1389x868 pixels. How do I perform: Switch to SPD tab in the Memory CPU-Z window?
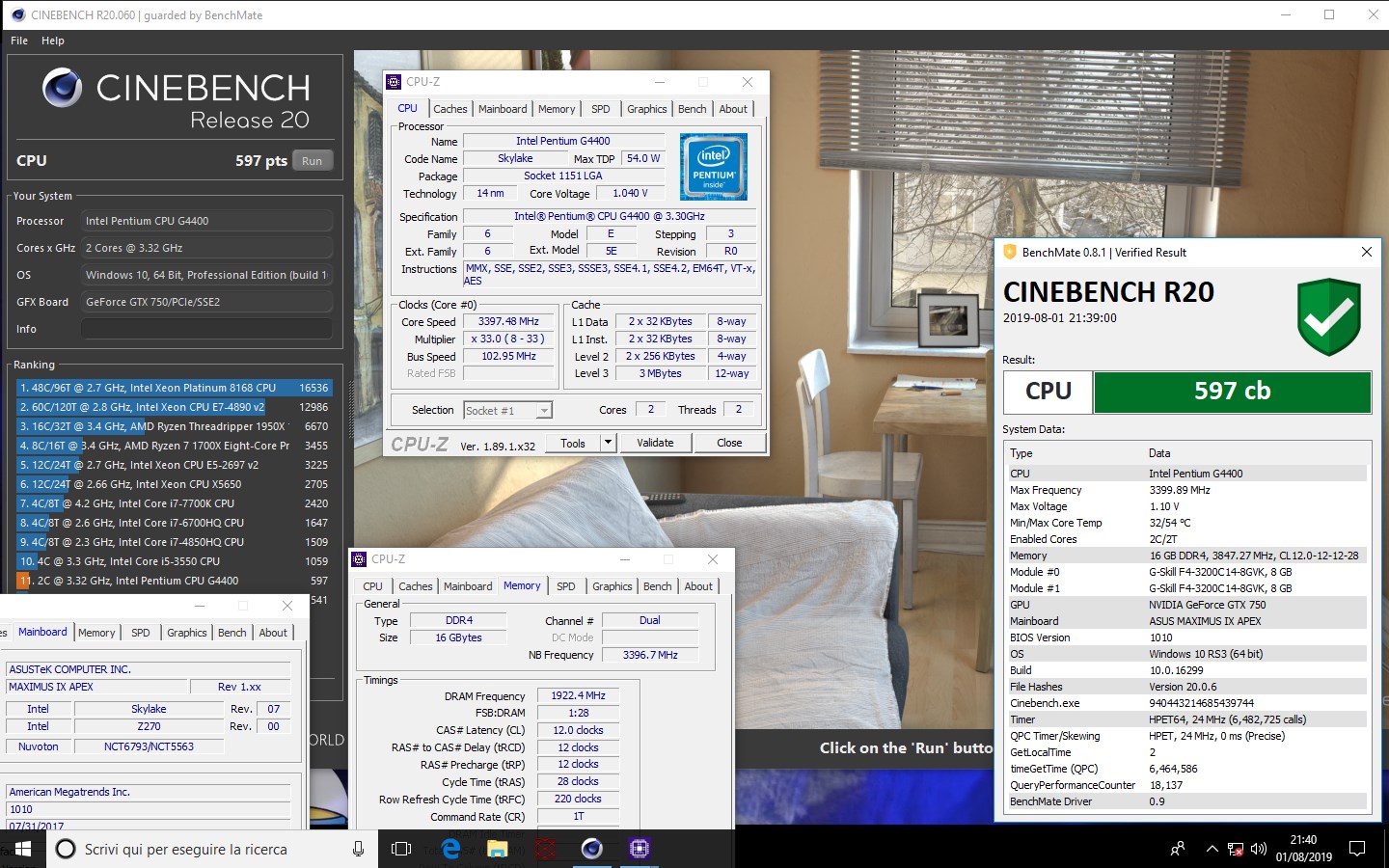click(x=565, y=586)
